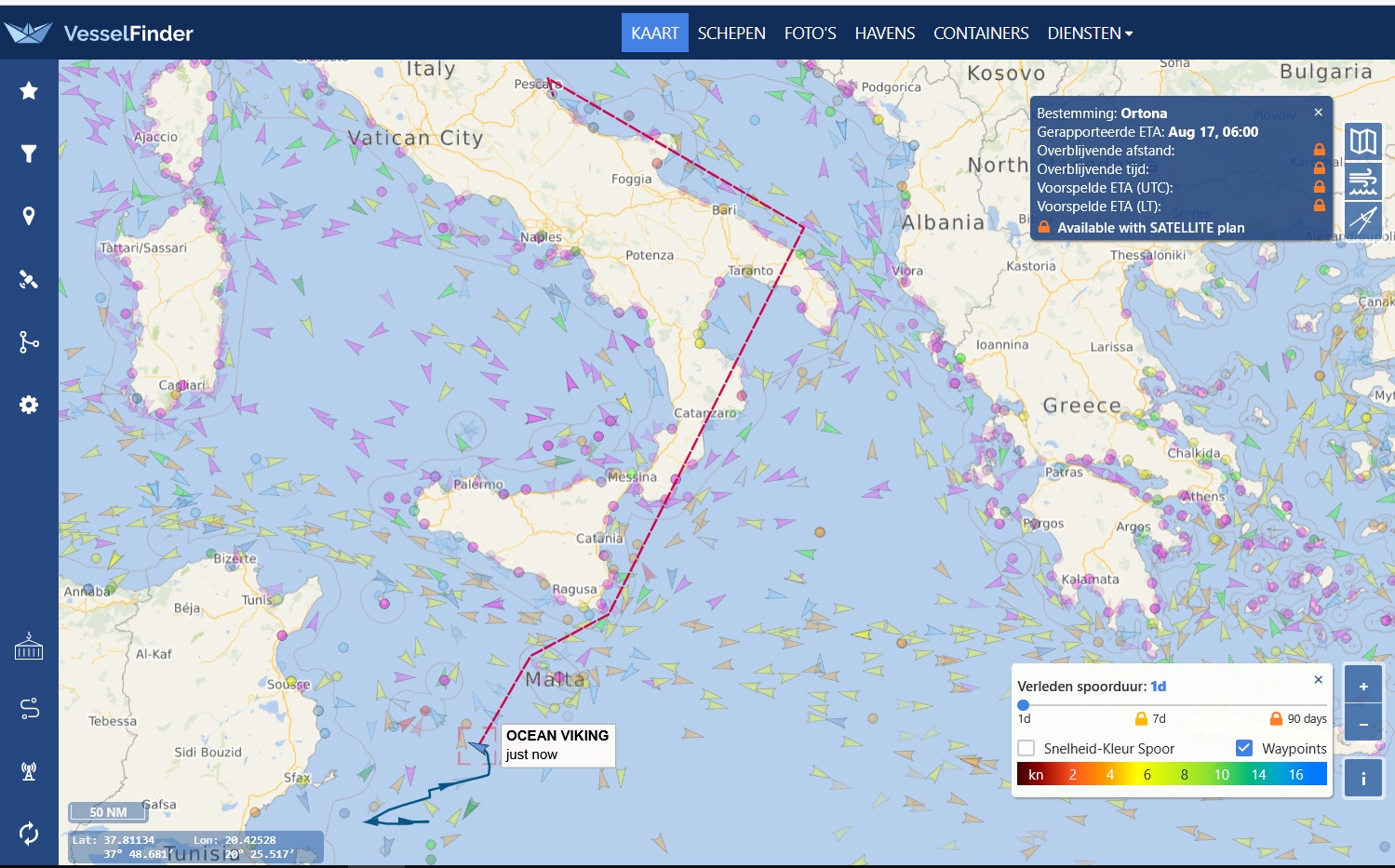Zoom in on the map
The height and width of the screenshot is (868, 1395).
coord(1363,686)
